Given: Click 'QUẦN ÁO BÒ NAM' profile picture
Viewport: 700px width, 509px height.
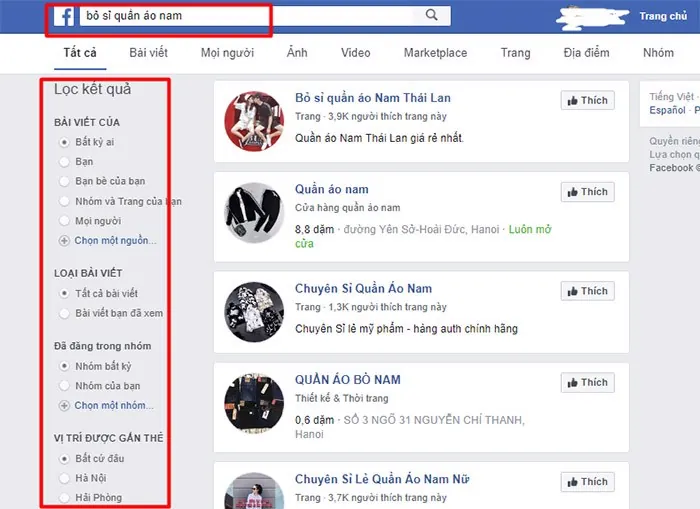Looking at the screenshot, I should pyautogui.click(x=254, y=404).
